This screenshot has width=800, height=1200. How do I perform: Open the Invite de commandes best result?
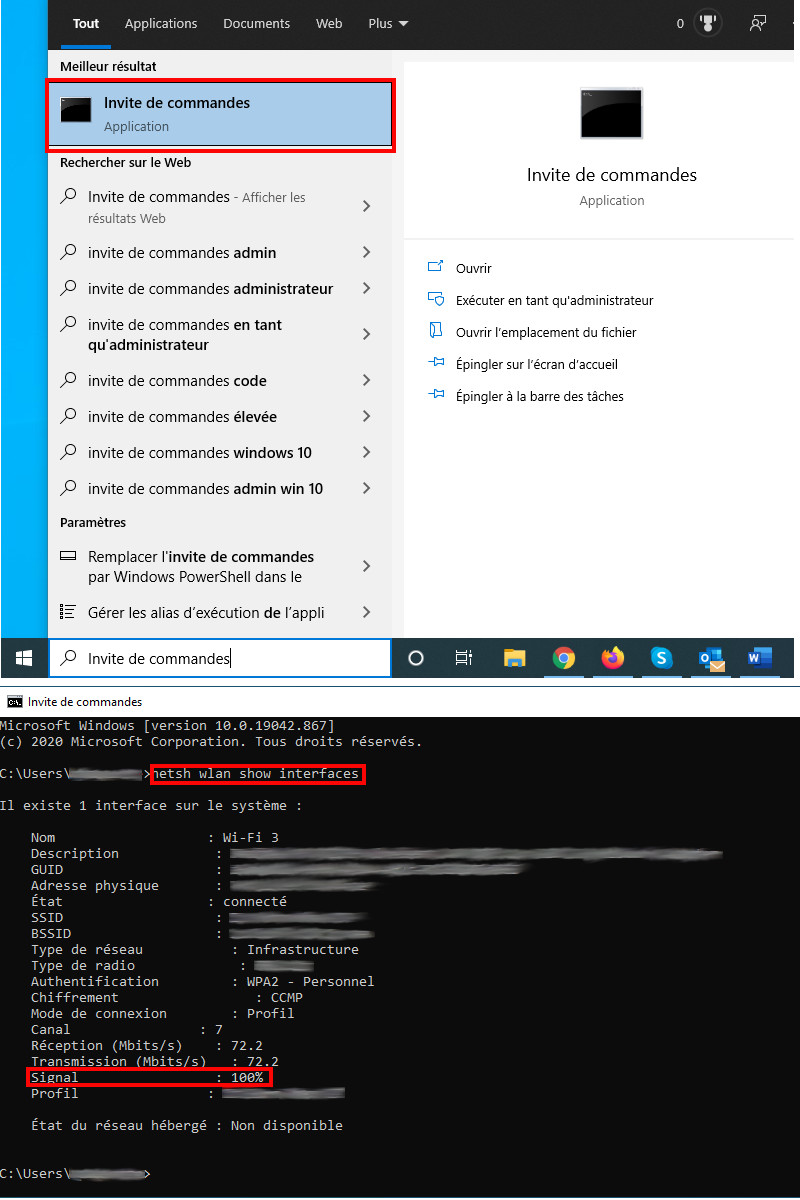(220, 114)
